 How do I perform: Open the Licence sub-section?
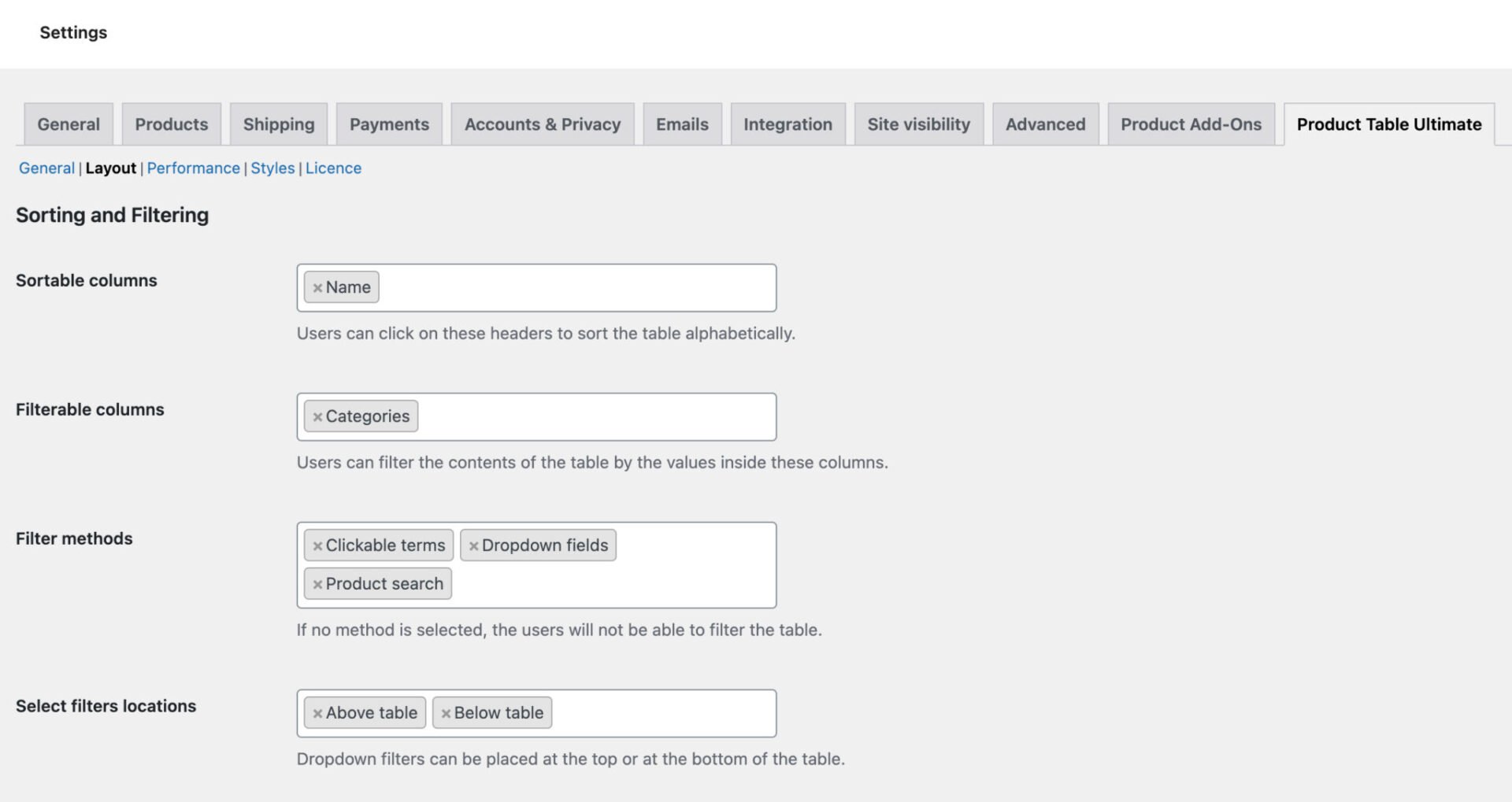pos(333,168)
